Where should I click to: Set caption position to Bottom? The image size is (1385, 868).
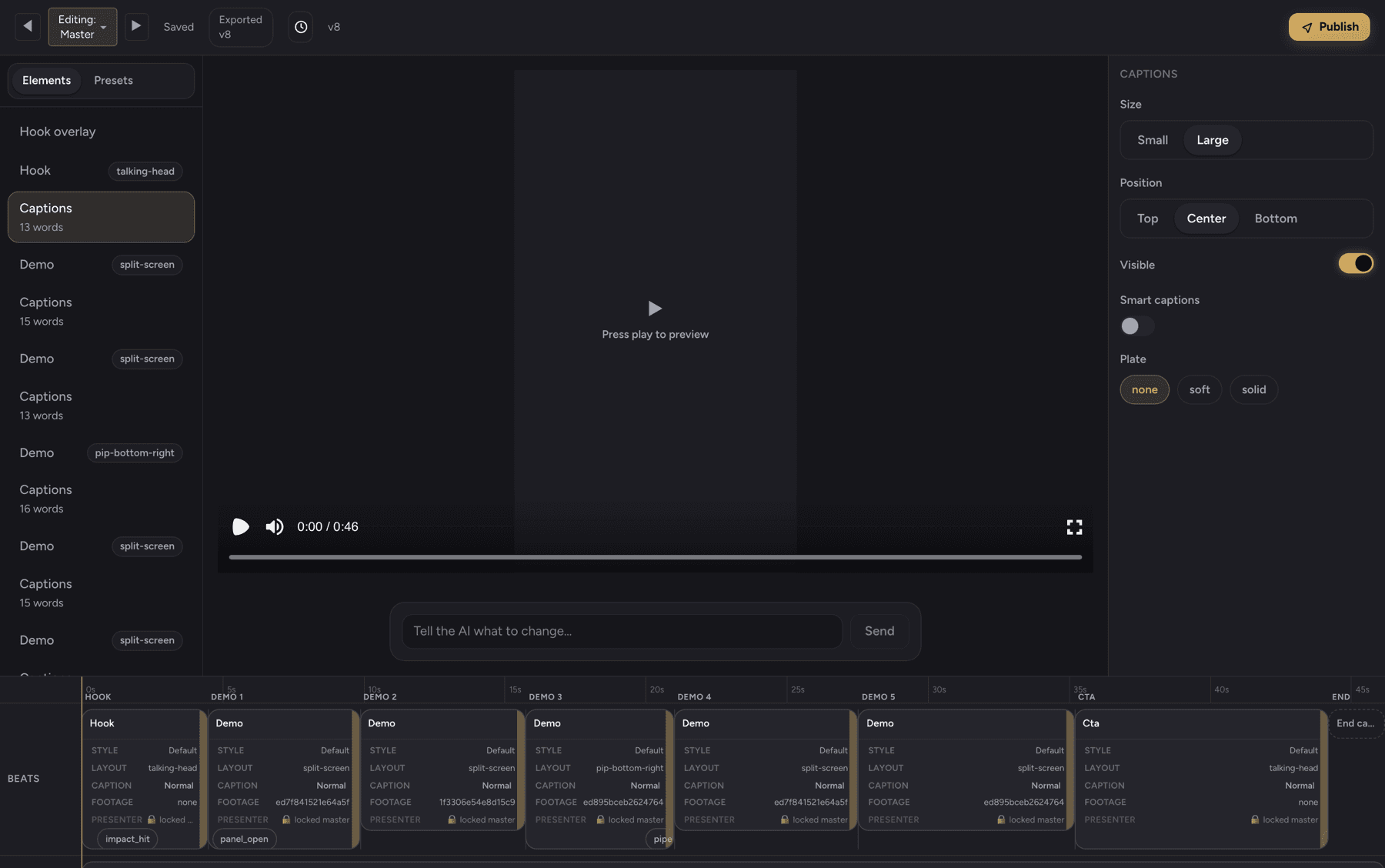1275,219
